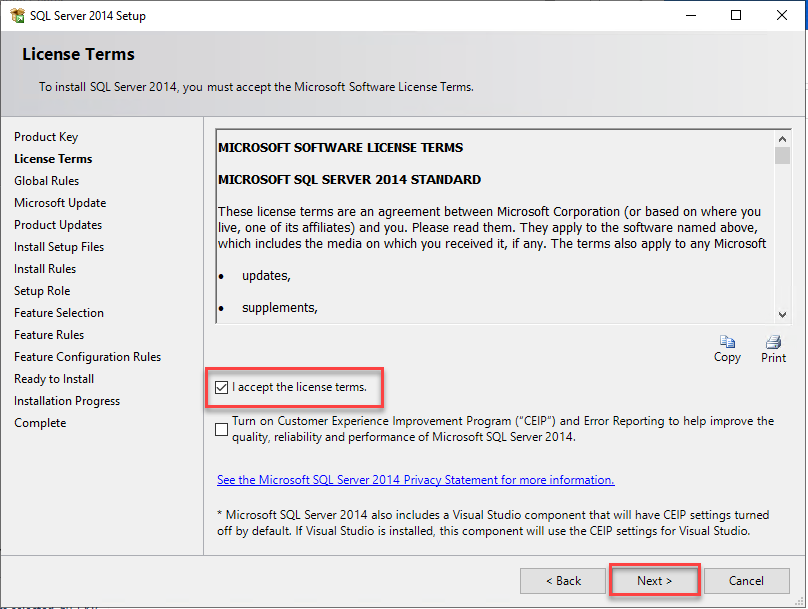The image size is (808, 609).
Task: Click the MICROSOFT SOFTWARE LICENSE TERMS heading
Action: click(340, 147)
